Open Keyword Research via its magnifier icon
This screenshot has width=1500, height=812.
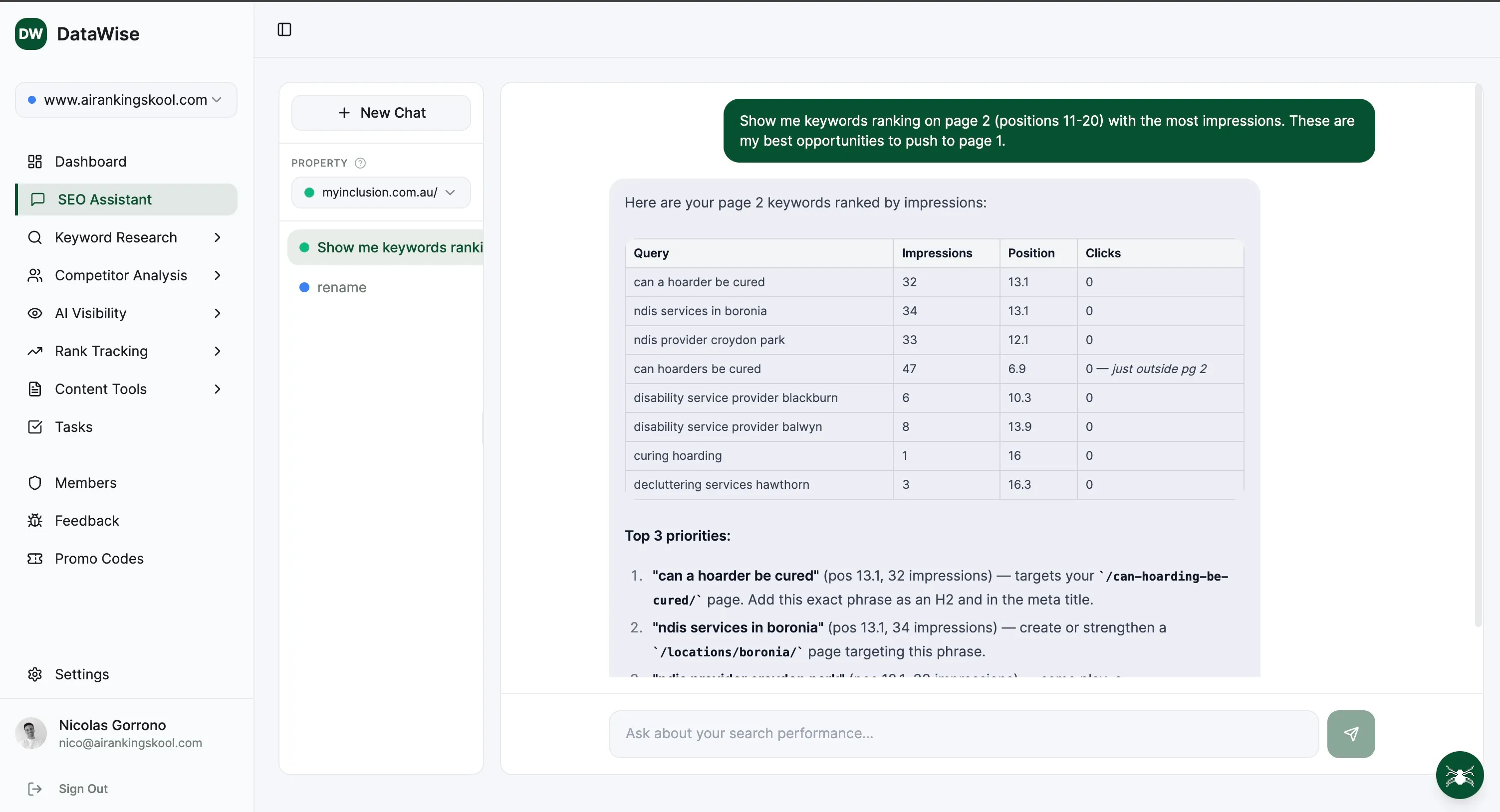click(35, 237)
